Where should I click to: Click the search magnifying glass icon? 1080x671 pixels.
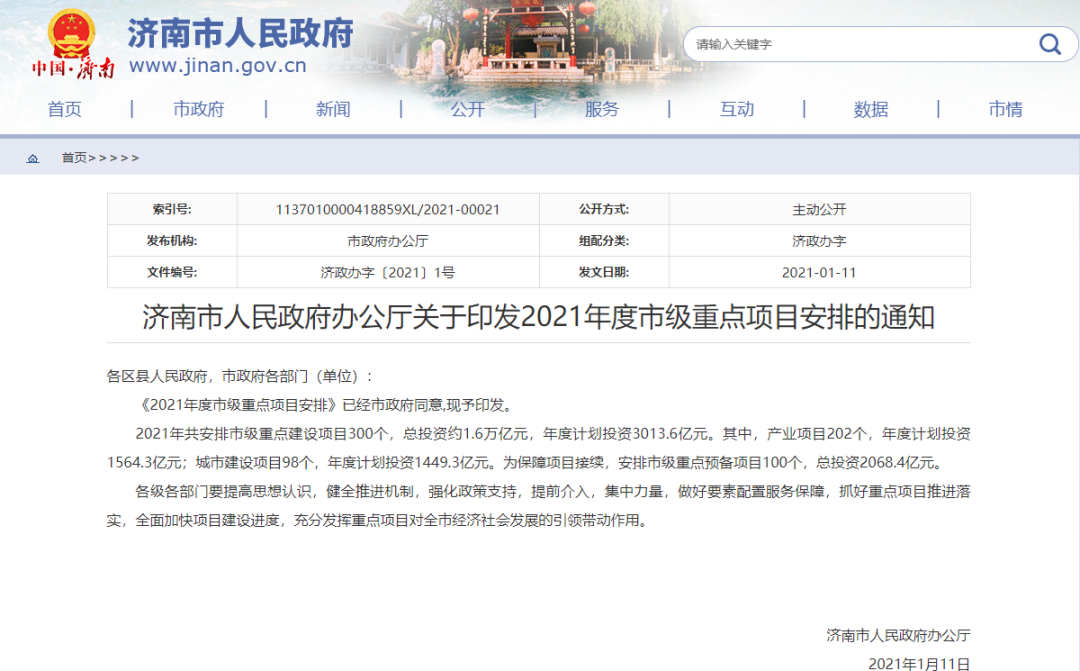click(1049, 44)
